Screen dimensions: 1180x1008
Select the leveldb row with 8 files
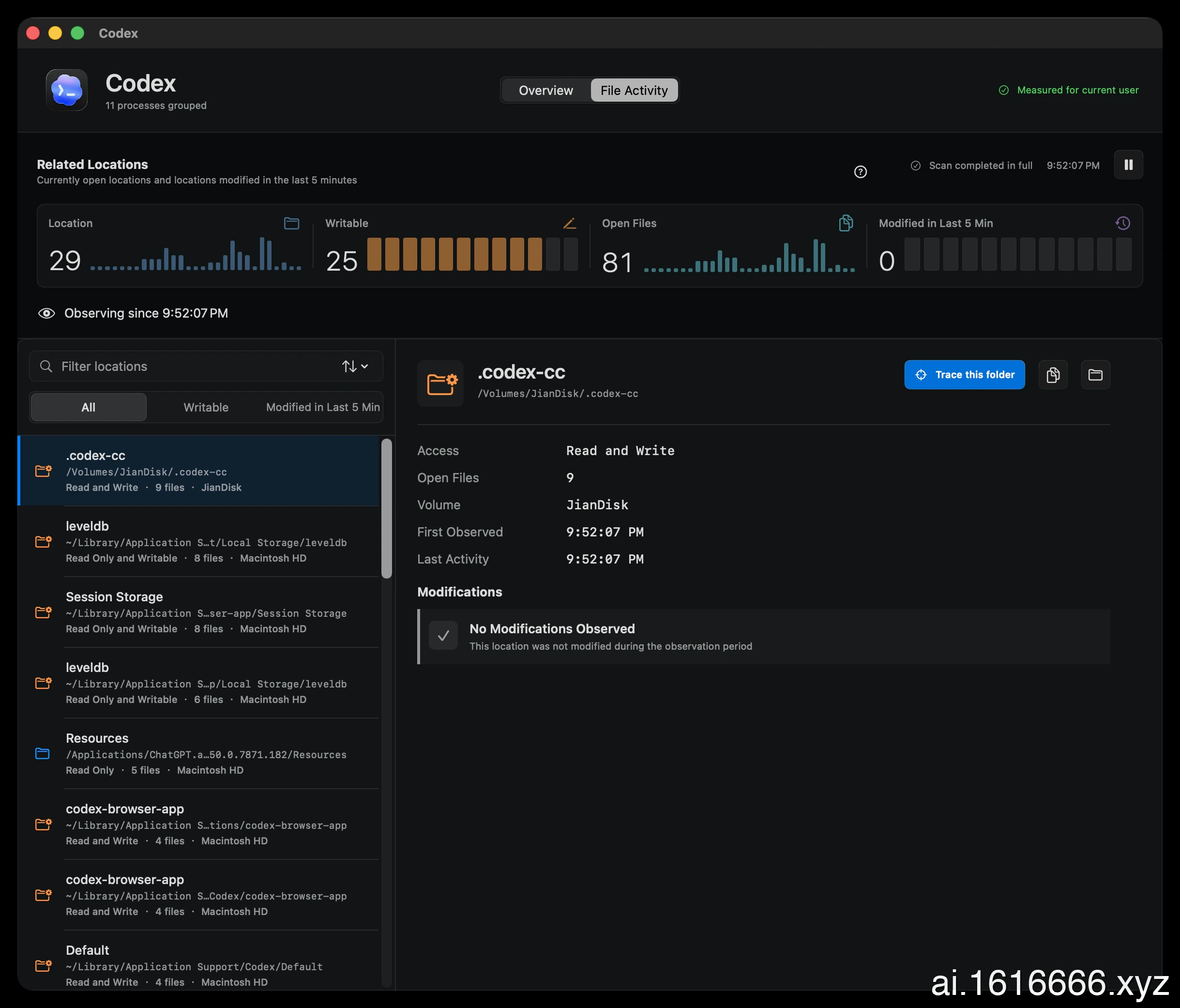[x=198, y=542]
